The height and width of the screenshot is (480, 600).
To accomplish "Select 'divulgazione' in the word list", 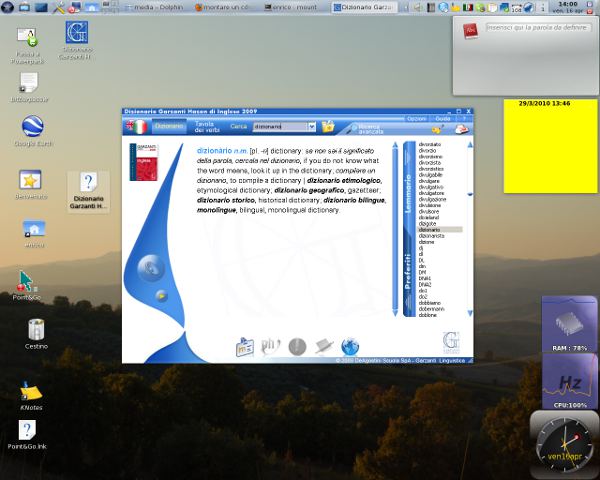I will pos(432,199).
